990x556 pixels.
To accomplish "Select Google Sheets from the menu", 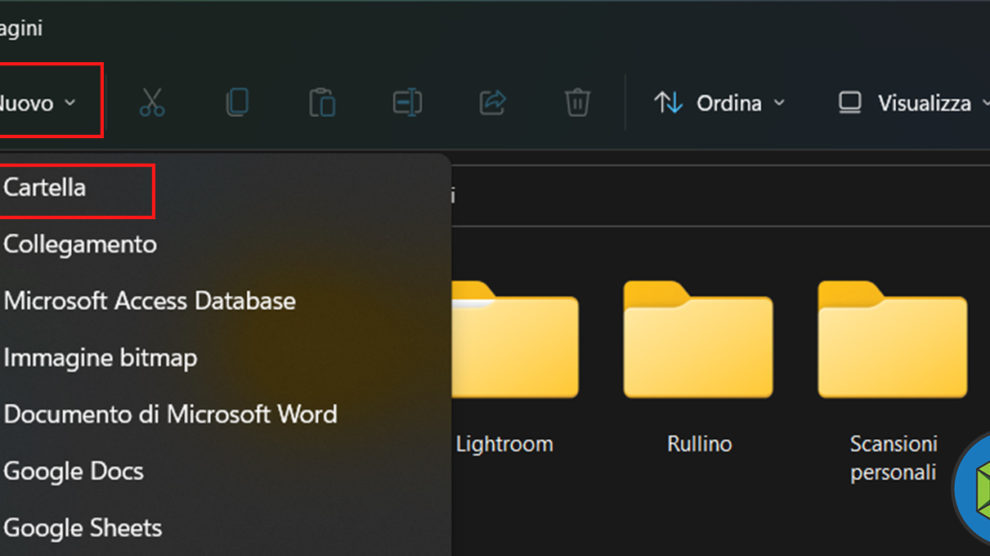I will coord(82,528).
